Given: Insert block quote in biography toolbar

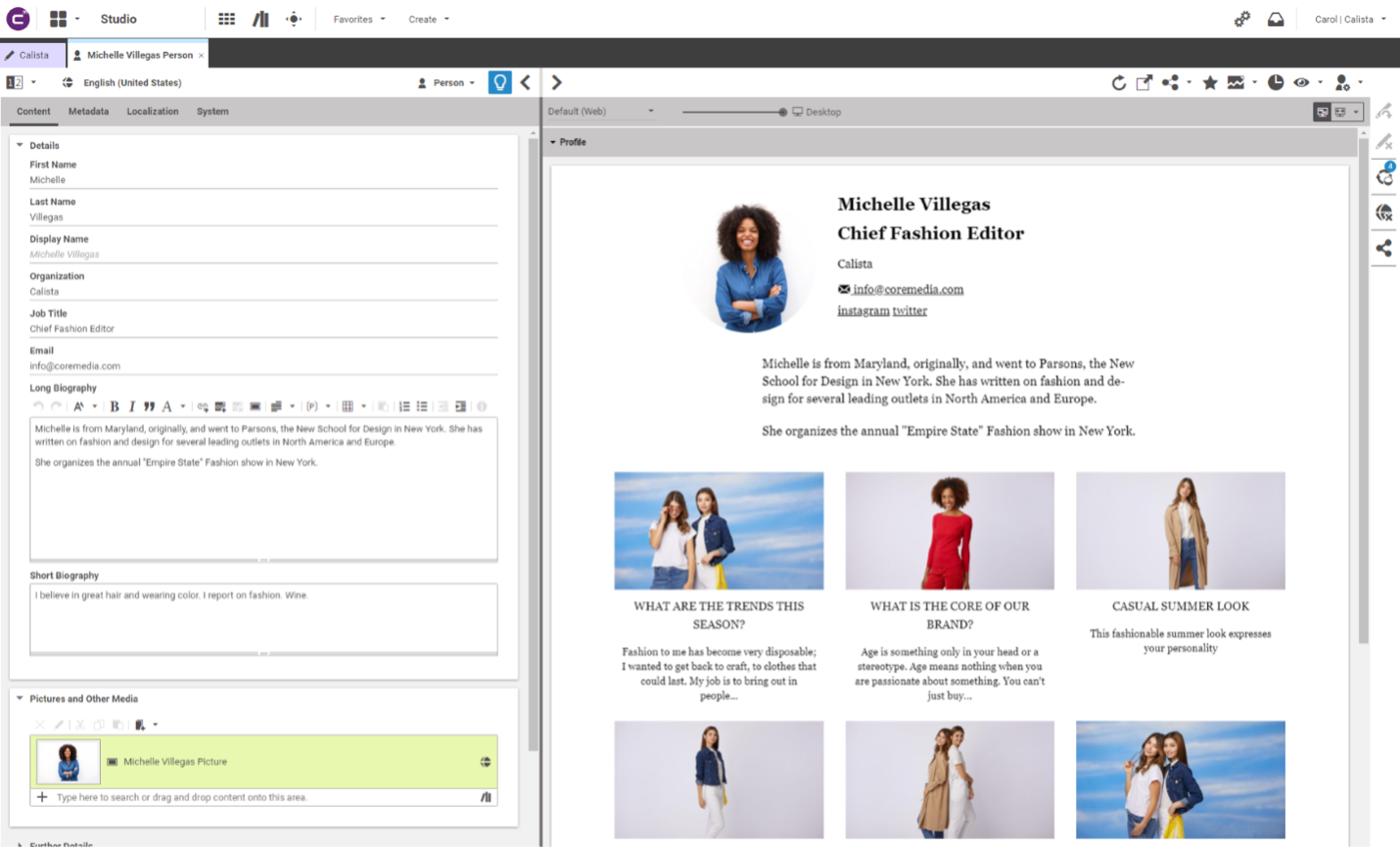Looking at the screenshot, I should [149, 406].
